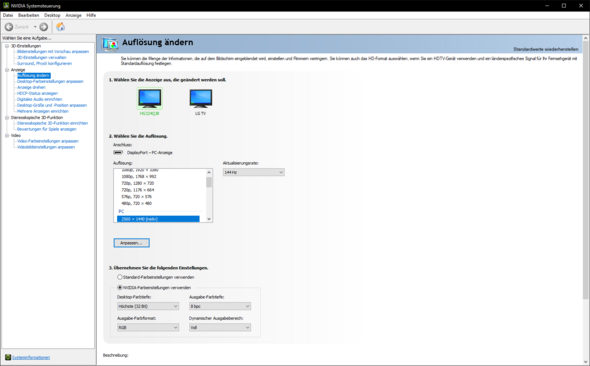This screenshot has width=590, height=366.
Task: Open the Desktop menu
Action: [x=52, y=15]
